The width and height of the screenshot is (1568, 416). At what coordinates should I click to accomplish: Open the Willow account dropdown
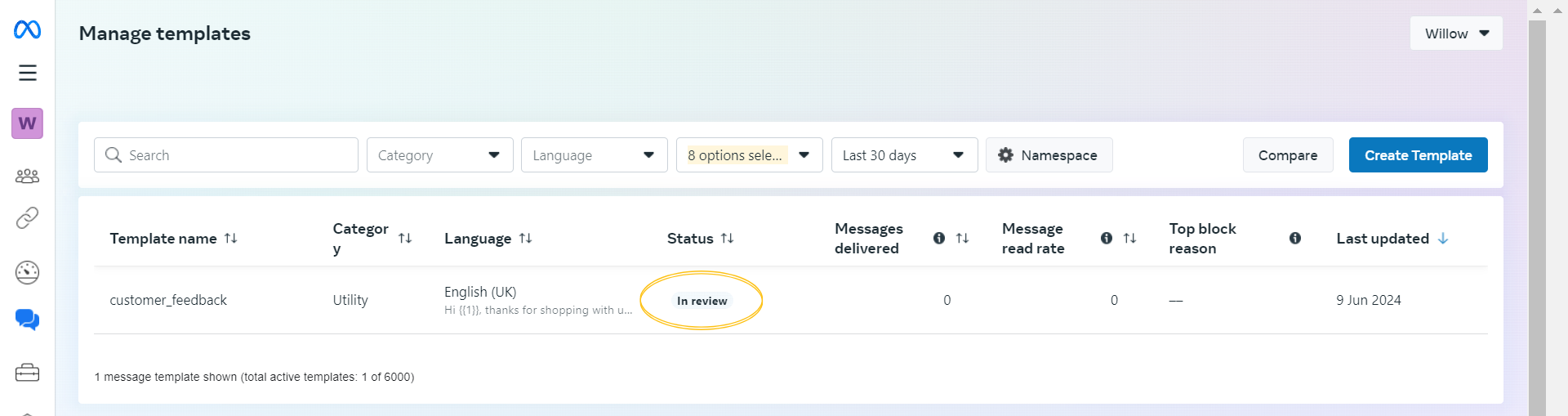[1456, 34]
